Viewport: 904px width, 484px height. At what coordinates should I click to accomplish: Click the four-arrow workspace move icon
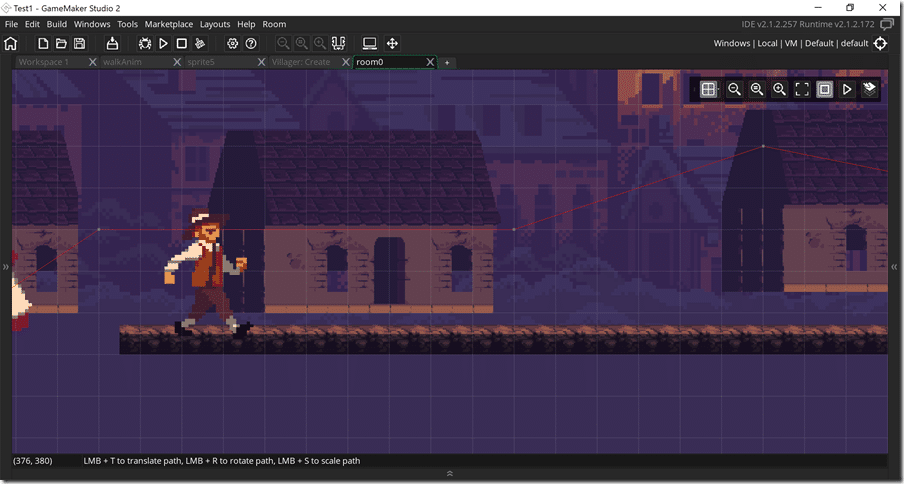(392, 43)
